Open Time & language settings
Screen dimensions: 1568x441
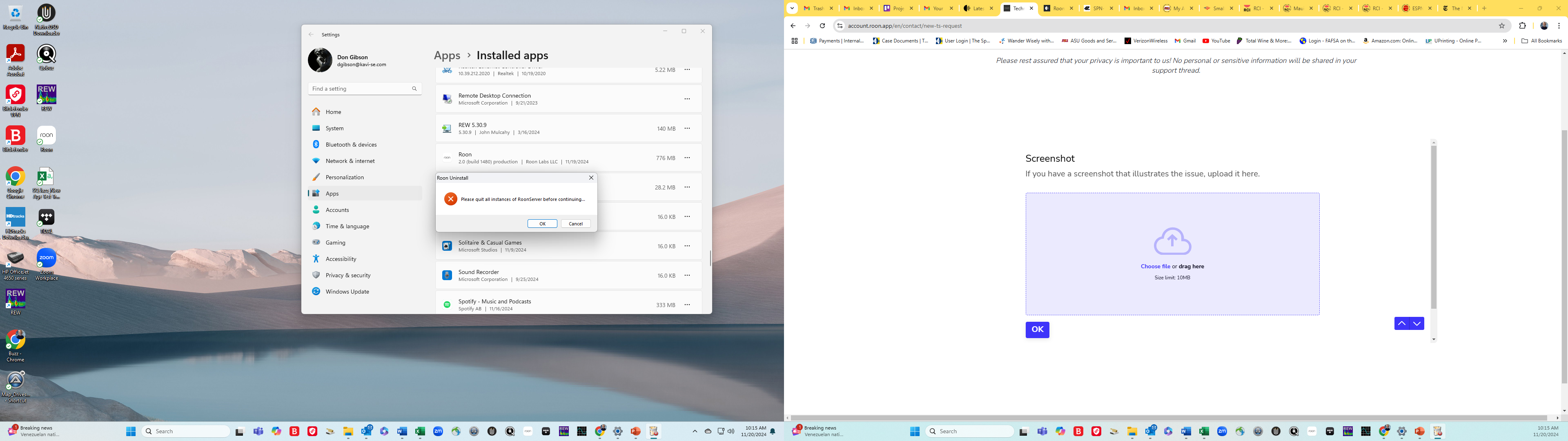pyautogui.click(x=365, y=226)
